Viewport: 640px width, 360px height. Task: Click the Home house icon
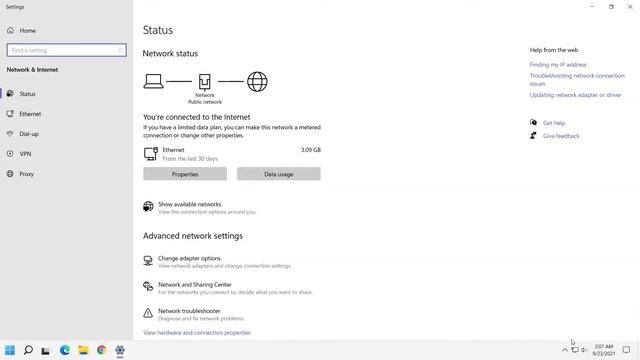[11, 30]
